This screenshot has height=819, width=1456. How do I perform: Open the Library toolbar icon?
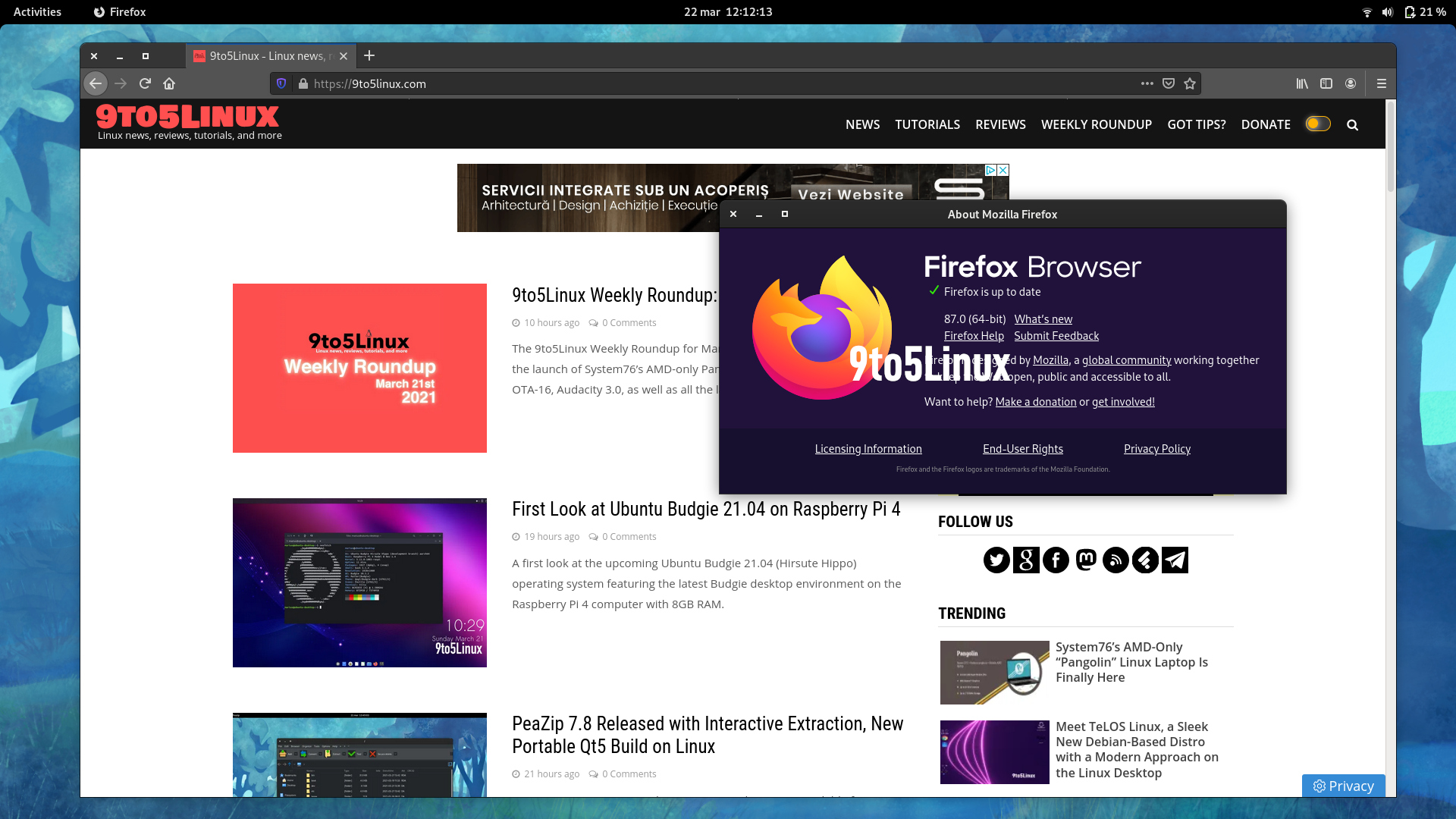pos(1302,83)
